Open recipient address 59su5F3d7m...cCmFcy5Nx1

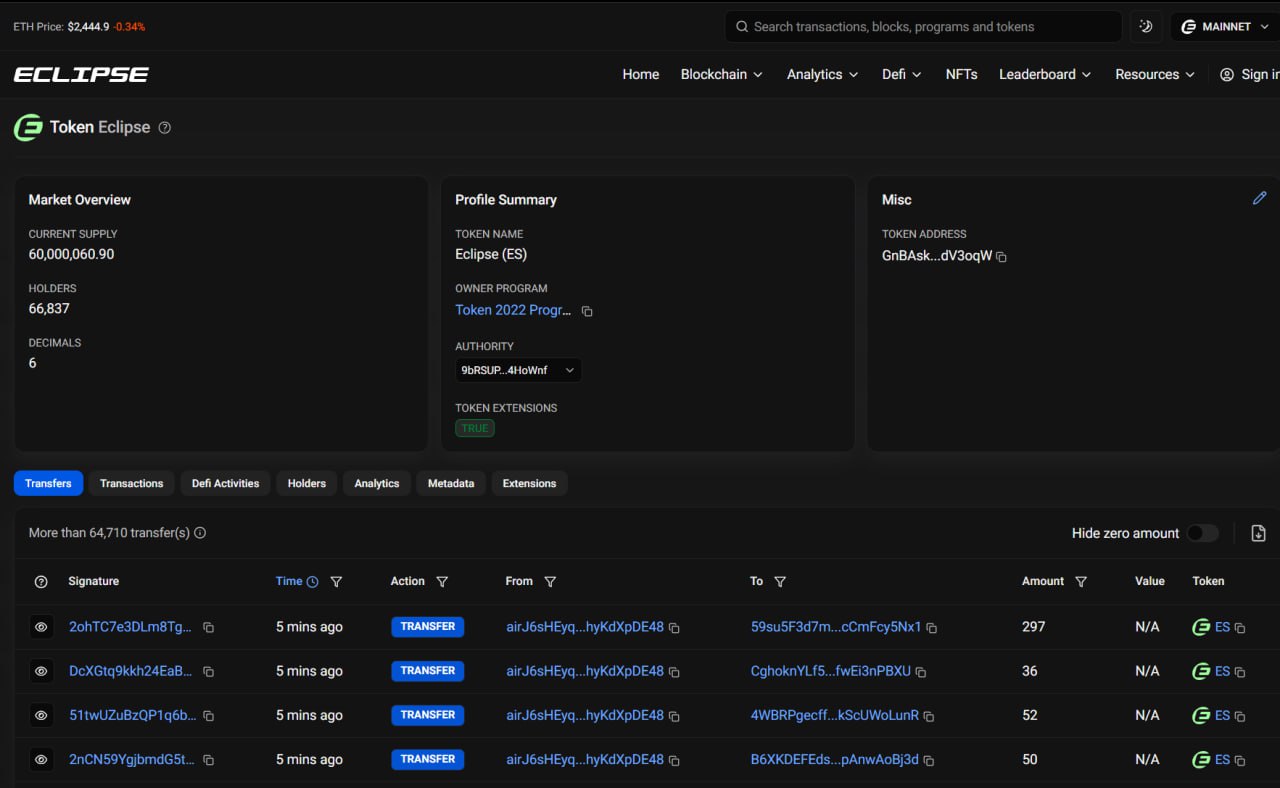[x=836, y=627]
